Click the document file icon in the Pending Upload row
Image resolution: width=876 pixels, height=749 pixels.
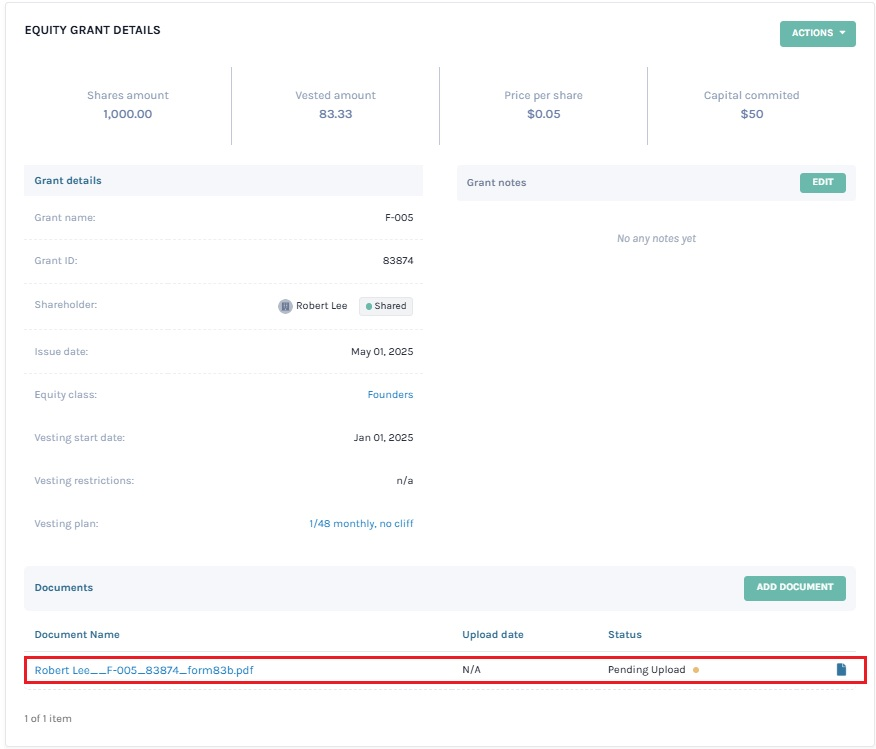(x=841, y=669)
